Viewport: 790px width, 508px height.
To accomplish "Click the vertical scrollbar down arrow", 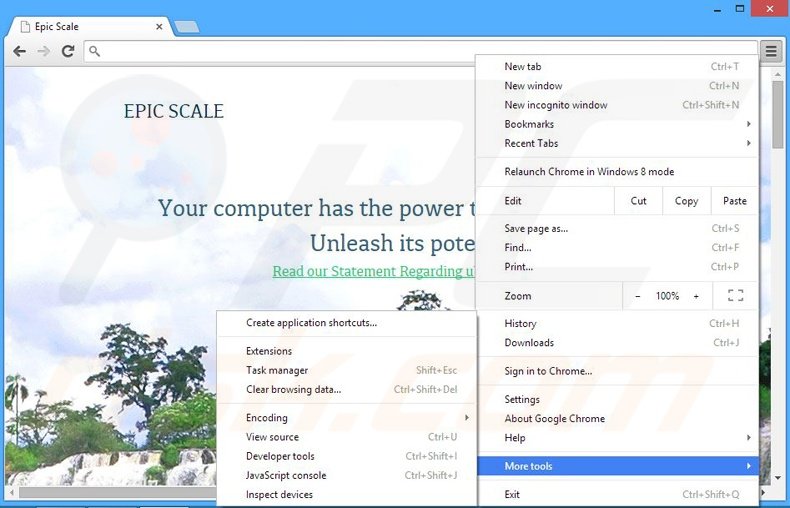I will (x=778, y=477).
